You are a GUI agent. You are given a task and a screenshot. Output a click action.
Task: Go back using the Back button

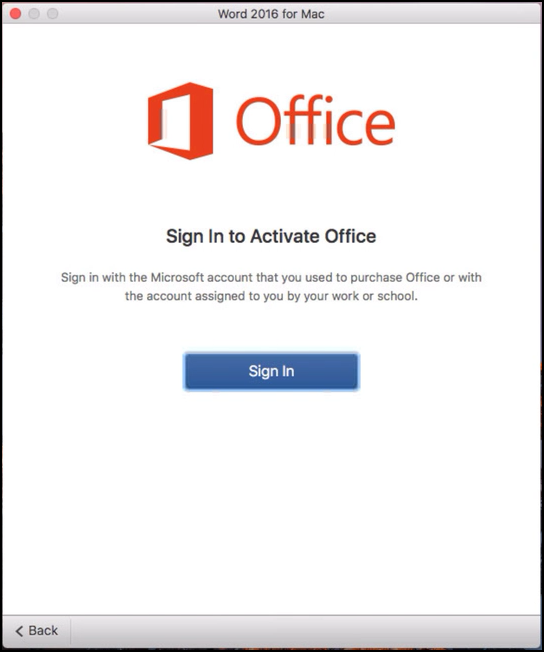(x=36, y=630)
